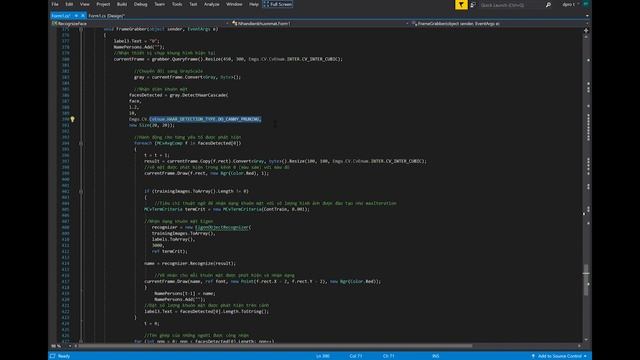Click the horizontal scrollbar right arrow
640x360 pixels.
click(x=580, y=346)
